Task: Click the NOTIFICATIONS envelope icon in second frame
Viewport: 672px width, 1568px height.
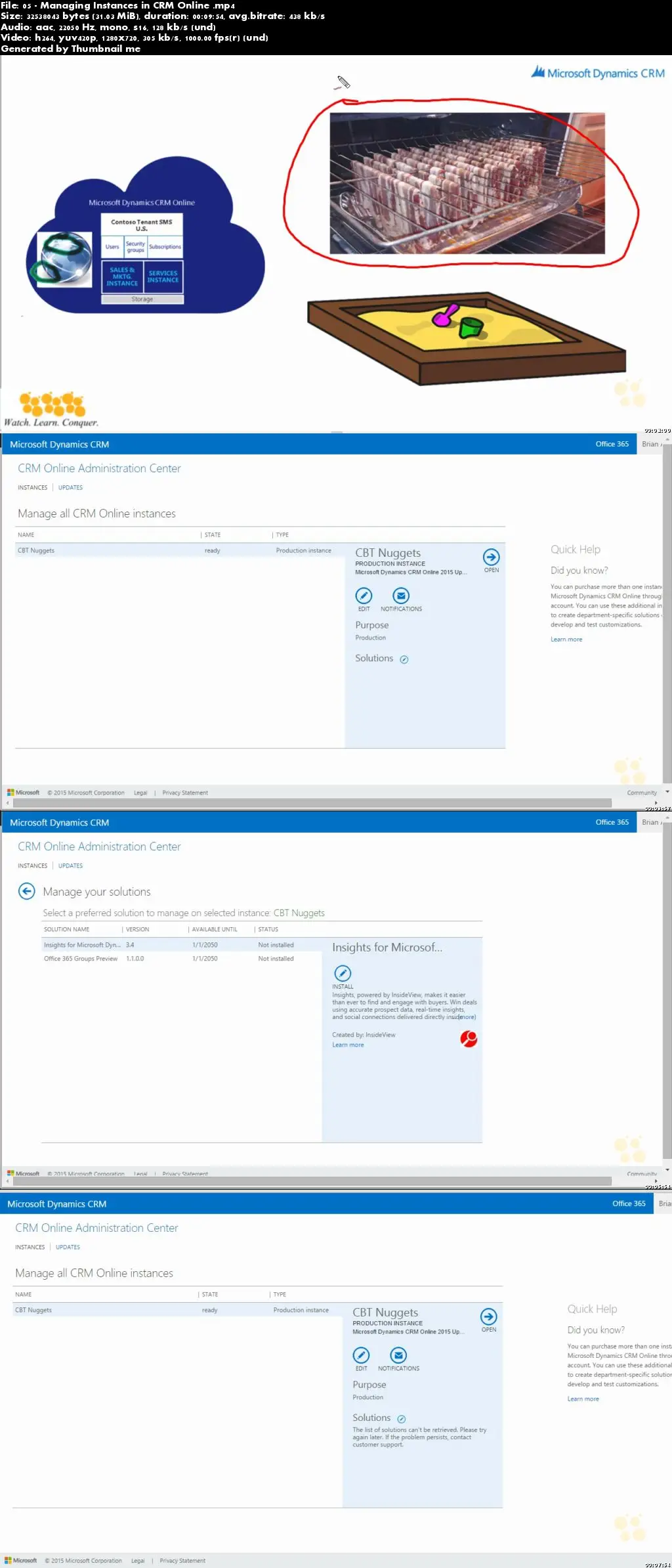Action: (401, 596)
